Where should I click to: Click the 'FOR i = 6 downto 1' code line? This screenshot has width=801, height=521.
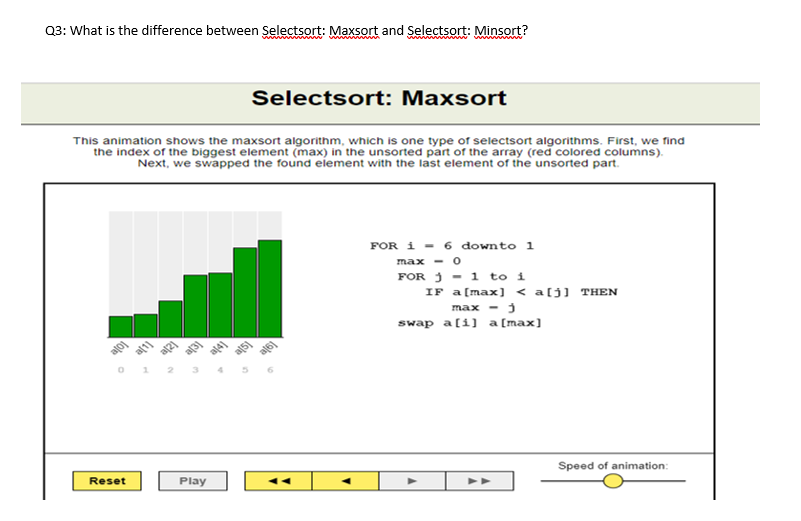click(452, 246)
